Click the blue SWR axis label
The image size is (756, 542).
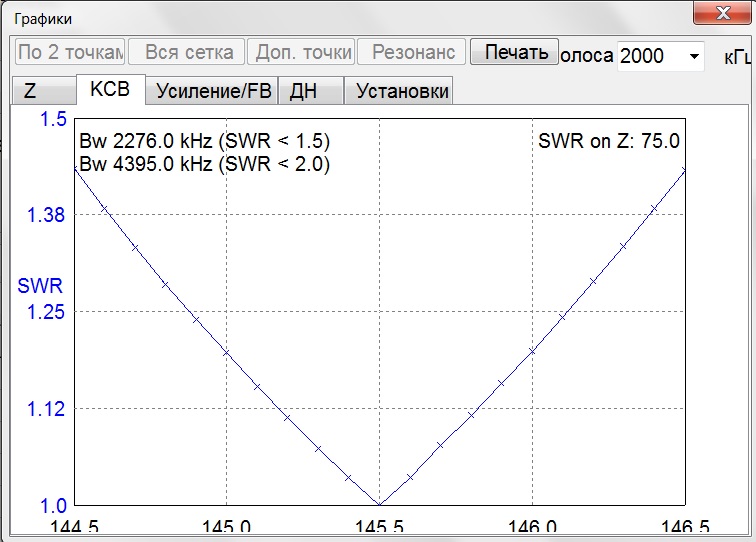(40, 287)
